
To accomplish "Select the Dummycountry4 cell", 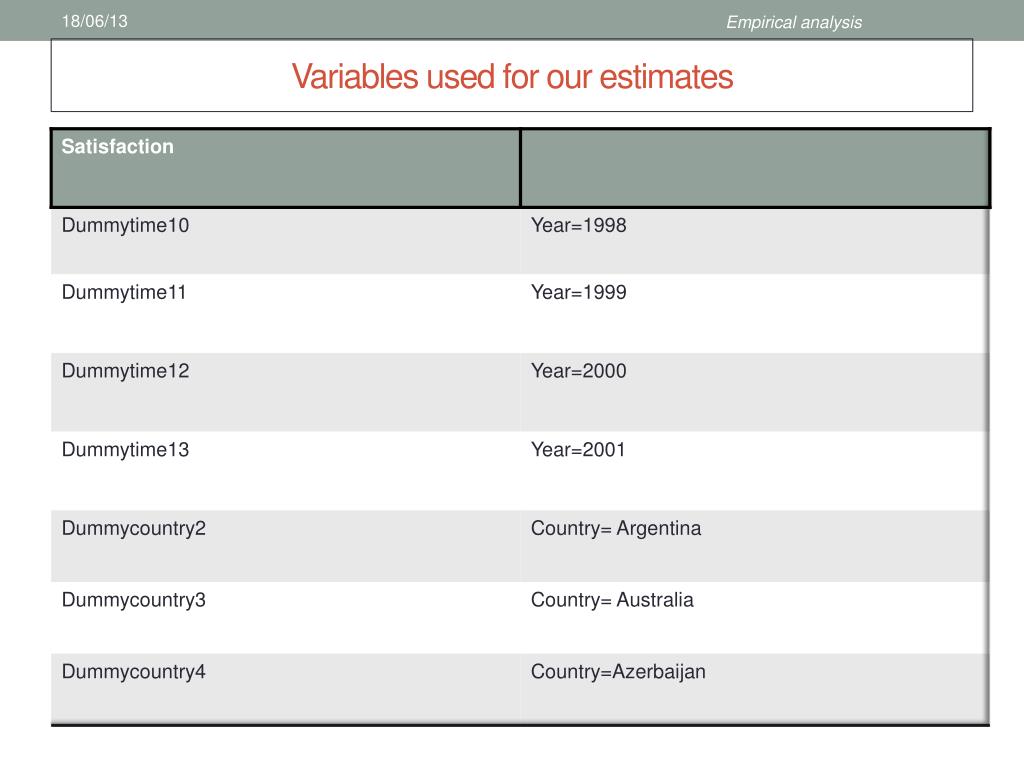I will 285,688.
